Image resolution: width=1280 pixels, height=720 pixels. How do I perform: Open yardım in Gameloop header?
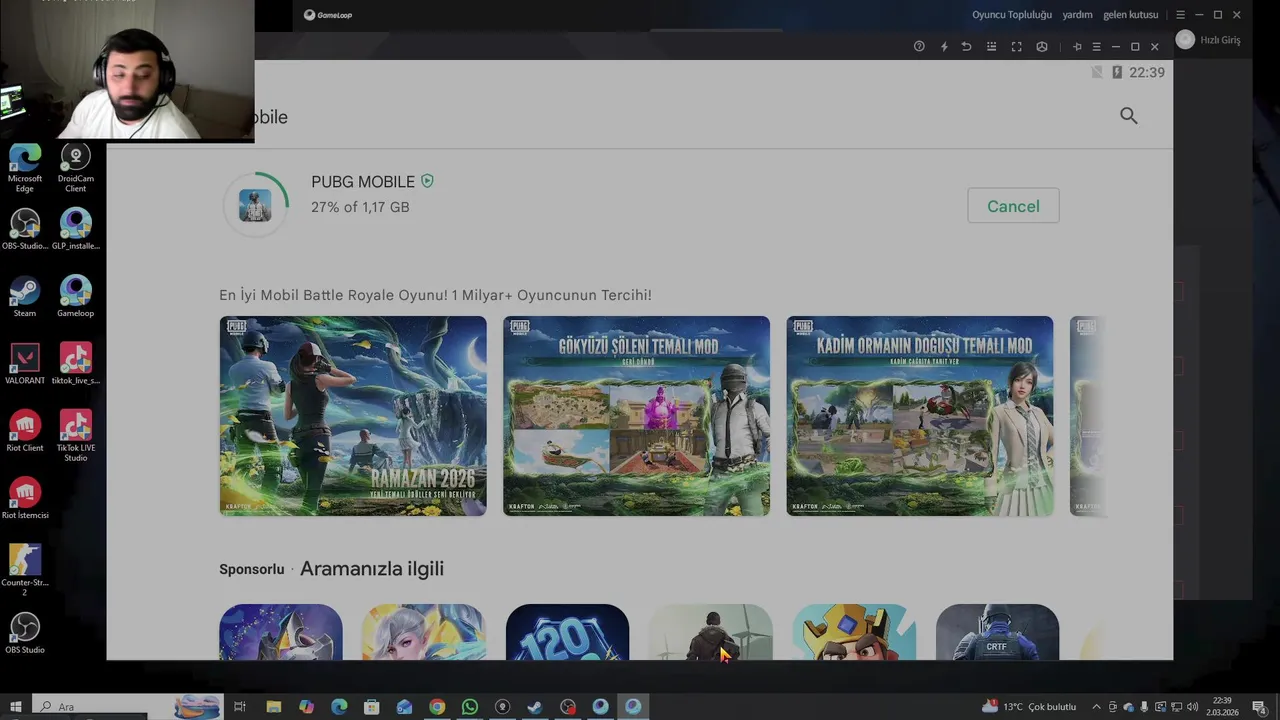pos(1077,15)
